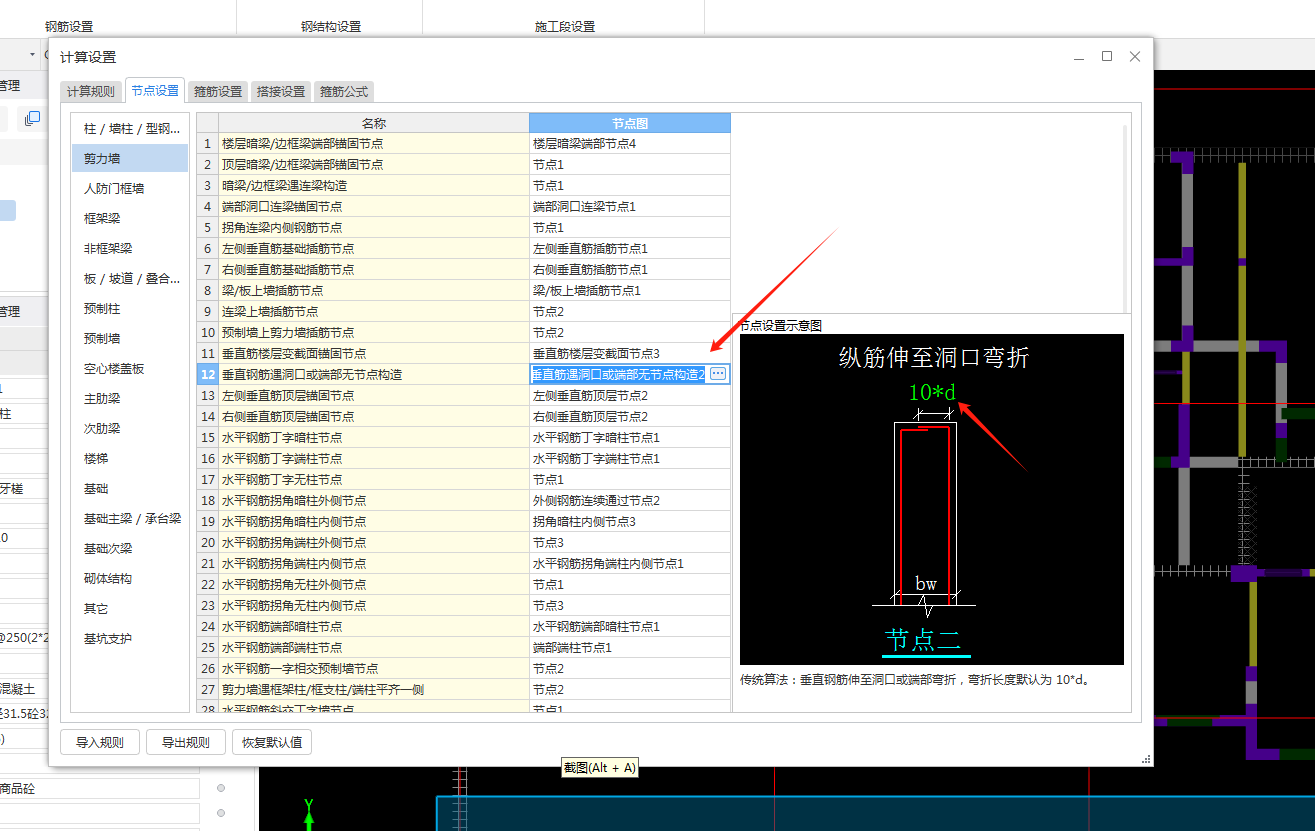The width and height of the screenshot is (1315, 831).
Task: Select 基础次梁 category
Action: (130, 548)
